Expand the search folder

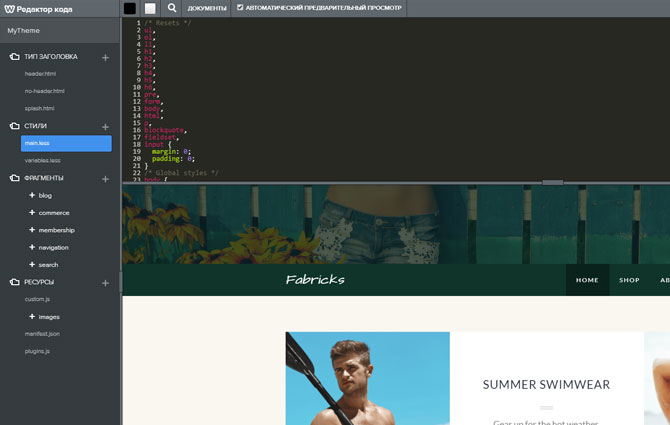click(32, 265)
